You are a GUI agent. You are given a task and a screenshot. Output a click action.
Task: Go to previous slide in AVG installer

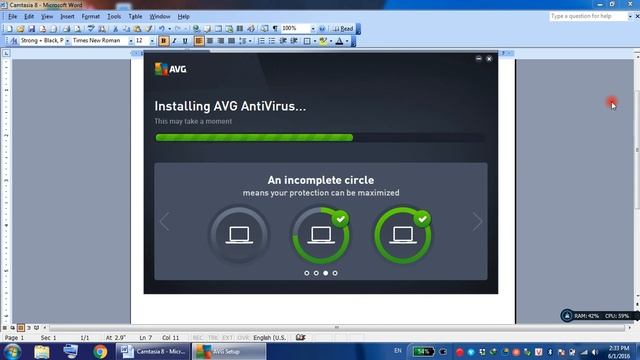point(165,222)
